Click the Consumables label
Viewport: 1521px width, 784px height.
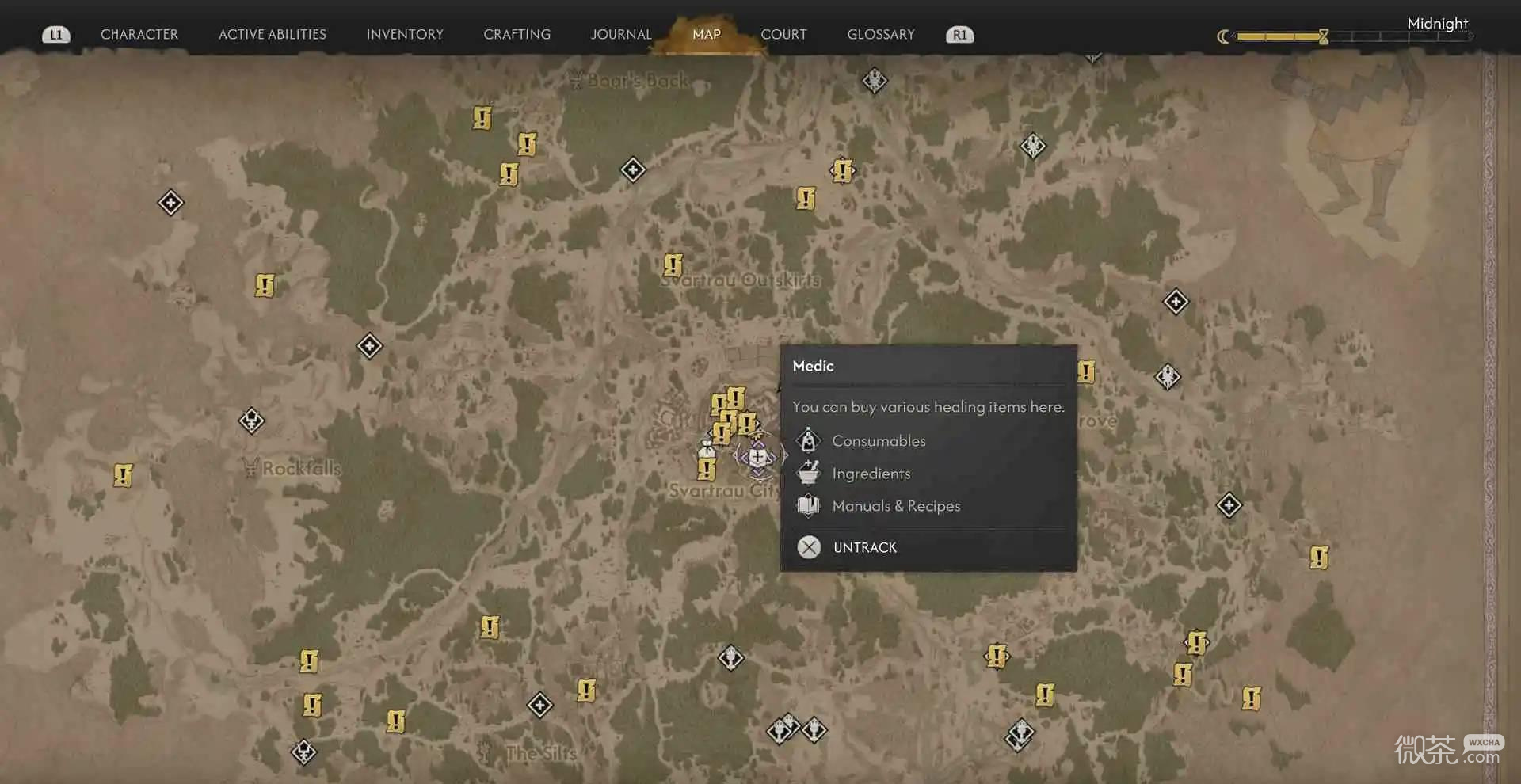(x=879, y=441)
